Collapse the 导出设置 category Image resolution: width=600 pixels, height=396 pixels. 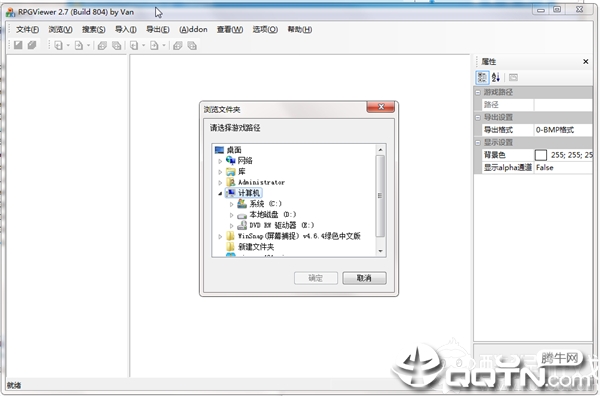click(478, 117)
